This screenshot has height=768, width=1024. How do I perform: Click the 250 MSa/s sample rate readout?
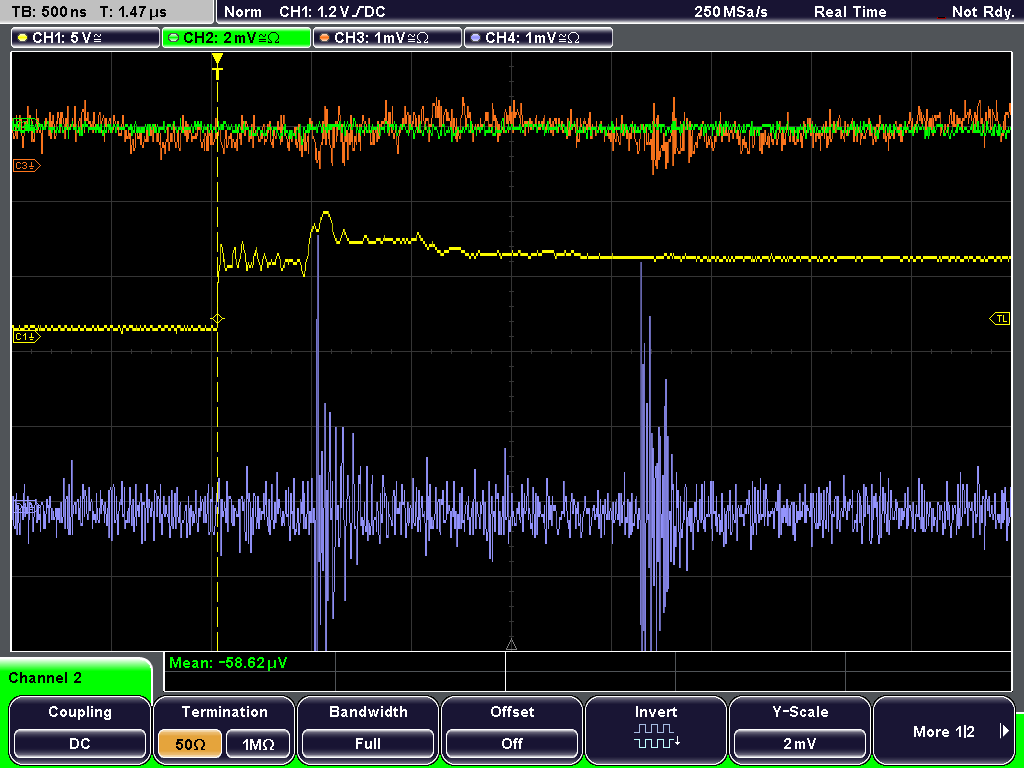[x=731, y=12]
